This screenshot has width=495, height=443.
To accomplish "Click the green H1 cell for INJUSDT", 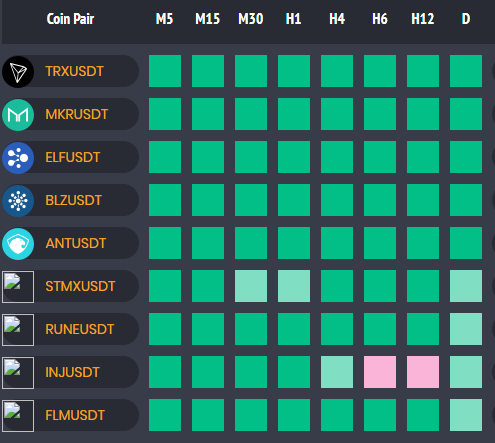I will click(294, 372).
